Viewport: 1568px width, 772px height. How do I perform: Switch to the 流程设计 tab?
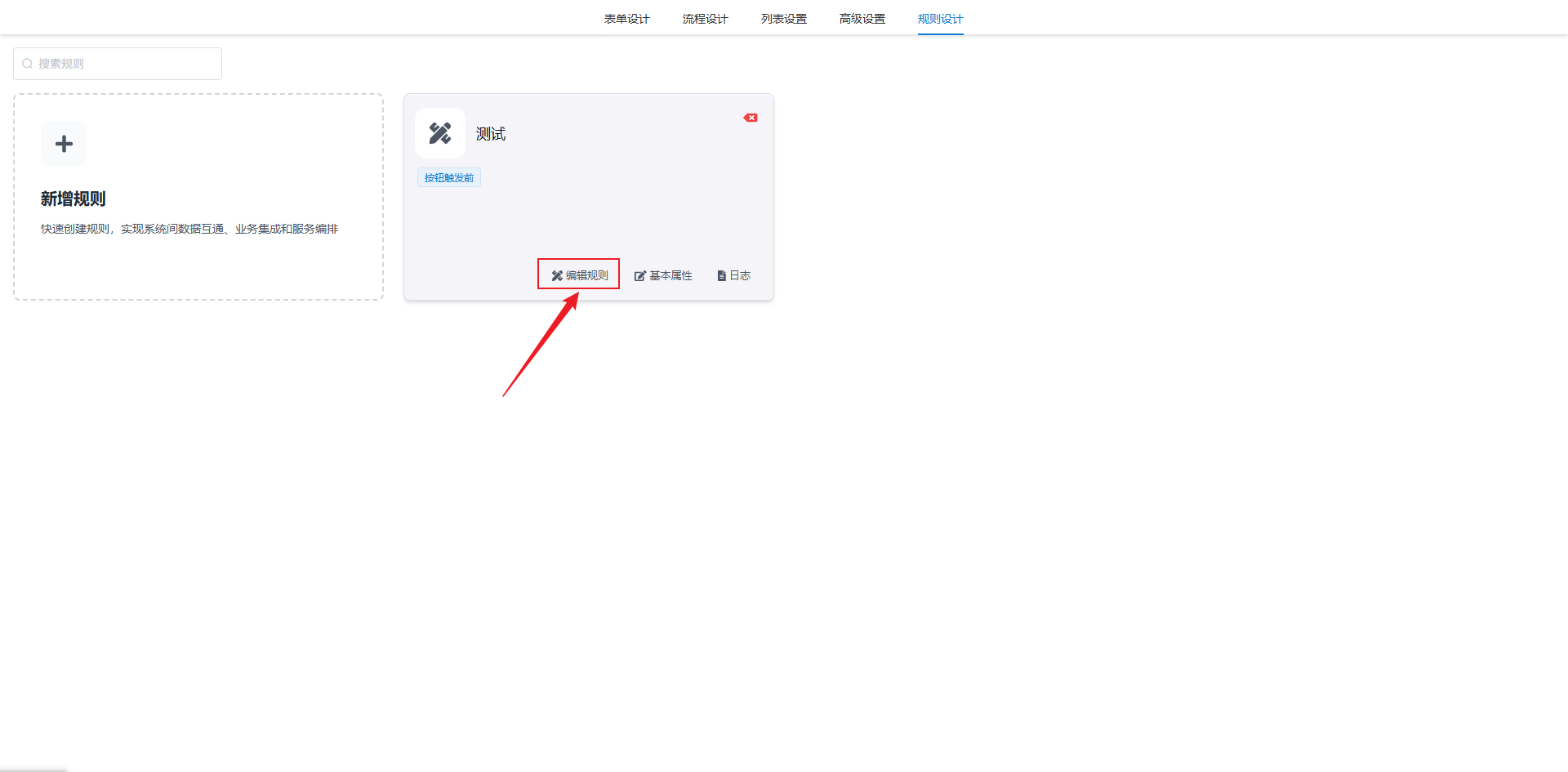click(705, 19)
